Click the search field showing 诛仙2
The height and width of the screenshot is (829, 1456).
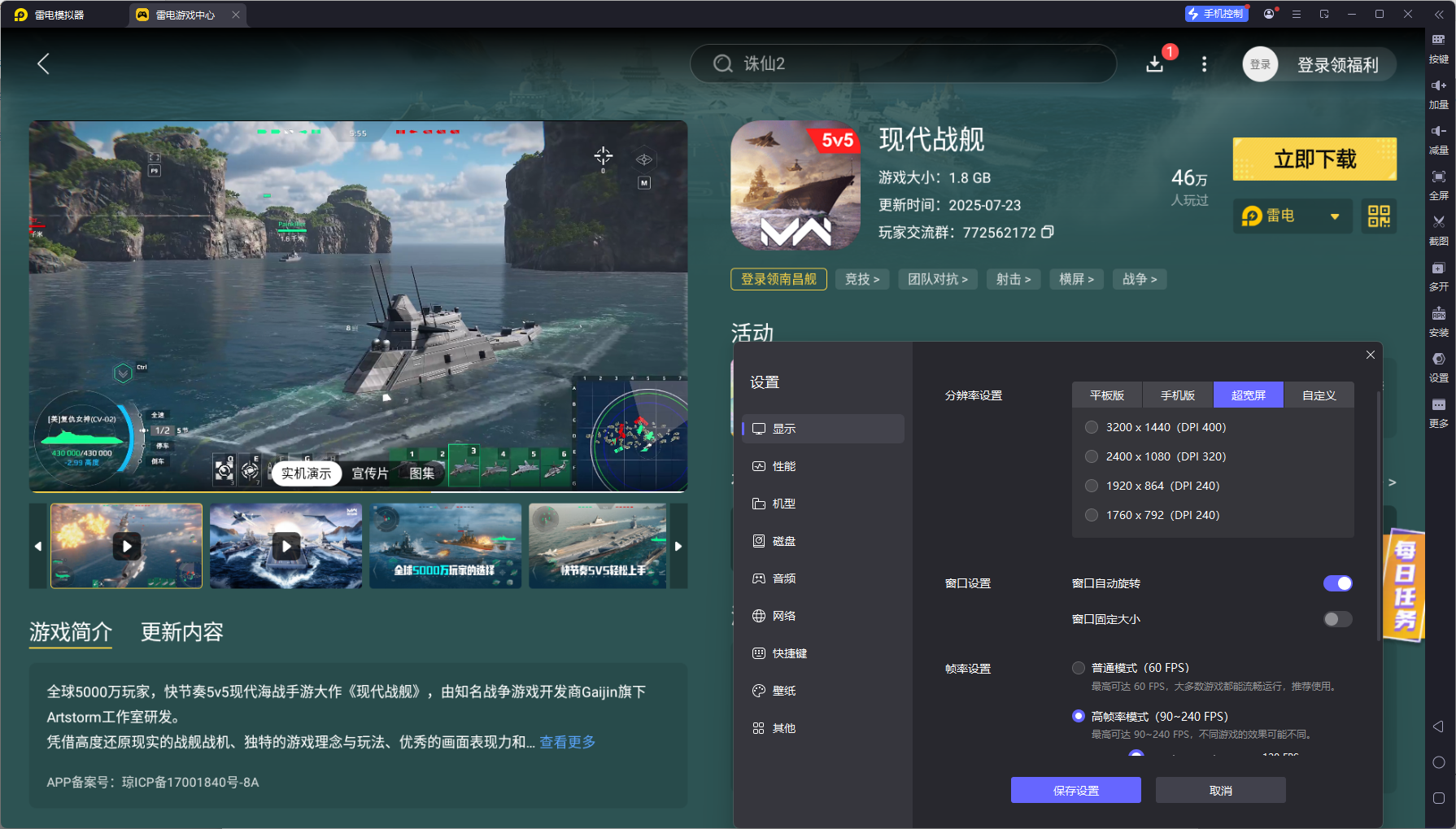coord(903,63)
